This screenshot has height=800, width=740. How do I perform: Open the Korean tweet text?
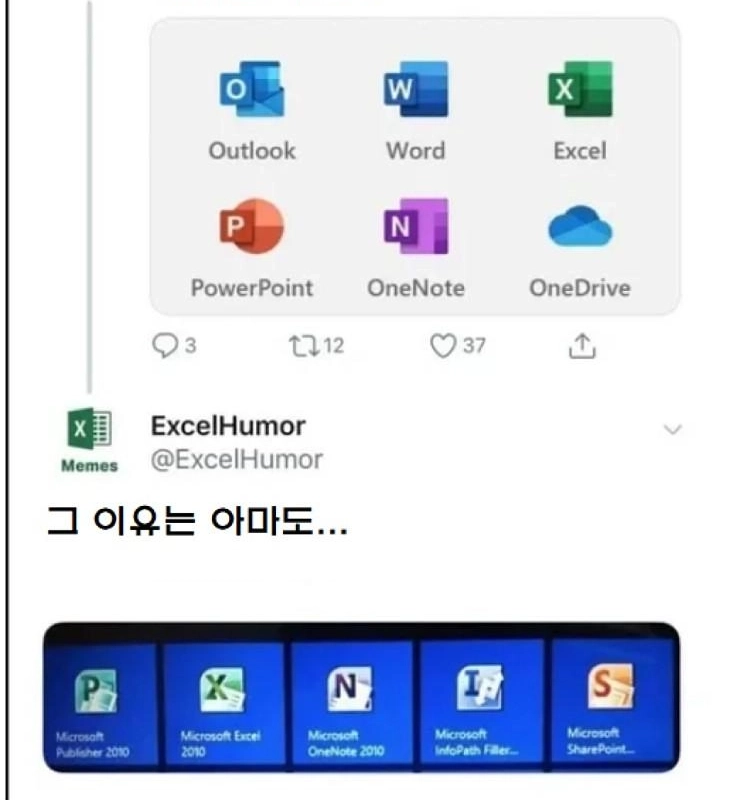coord(198,521)
